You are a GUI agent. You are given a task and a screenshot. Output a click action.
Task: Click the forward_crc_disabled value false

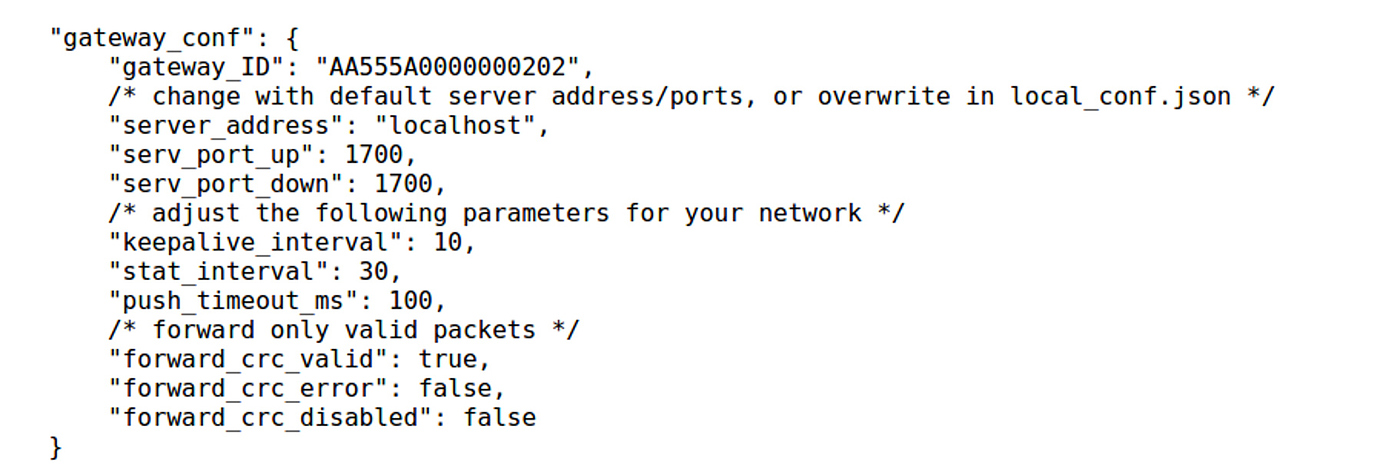pyautogui.click(x=499, y=416)
